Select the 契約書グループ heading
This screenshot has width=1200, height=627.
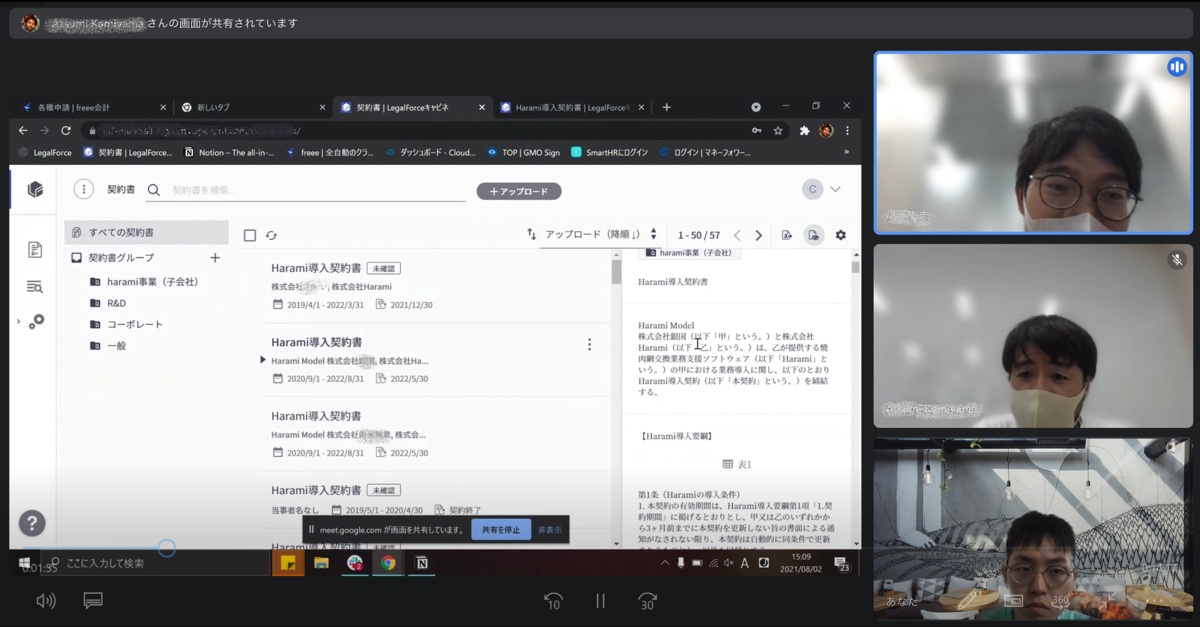120,258
